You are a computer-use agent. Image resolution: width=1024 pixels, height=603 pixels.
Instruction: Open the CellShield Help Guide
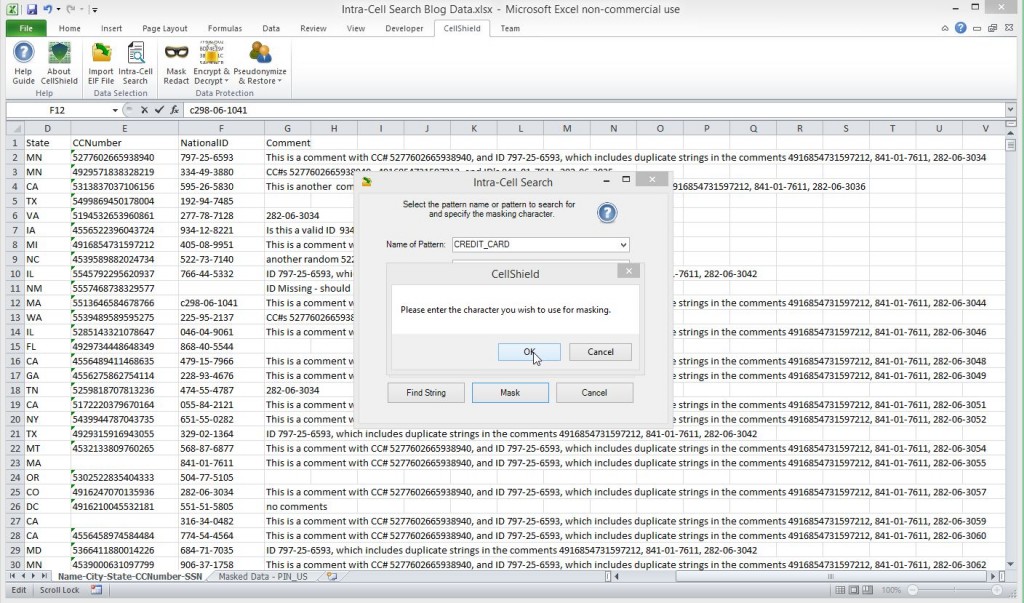tap(24, 63)
